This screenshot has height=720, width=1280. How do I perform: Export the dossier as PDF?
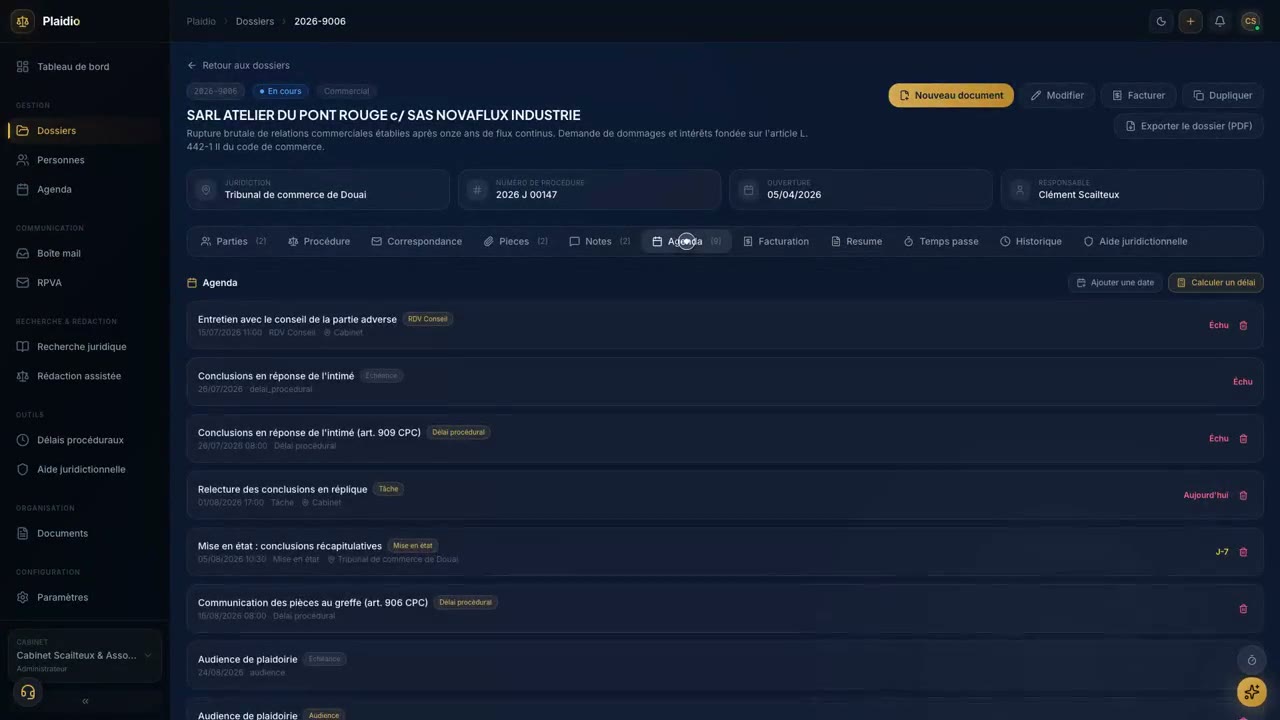(1188, 126)
